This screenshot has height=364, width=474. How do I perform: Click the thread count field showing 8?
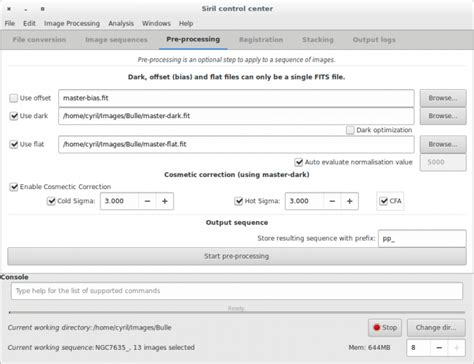(419, 348)
